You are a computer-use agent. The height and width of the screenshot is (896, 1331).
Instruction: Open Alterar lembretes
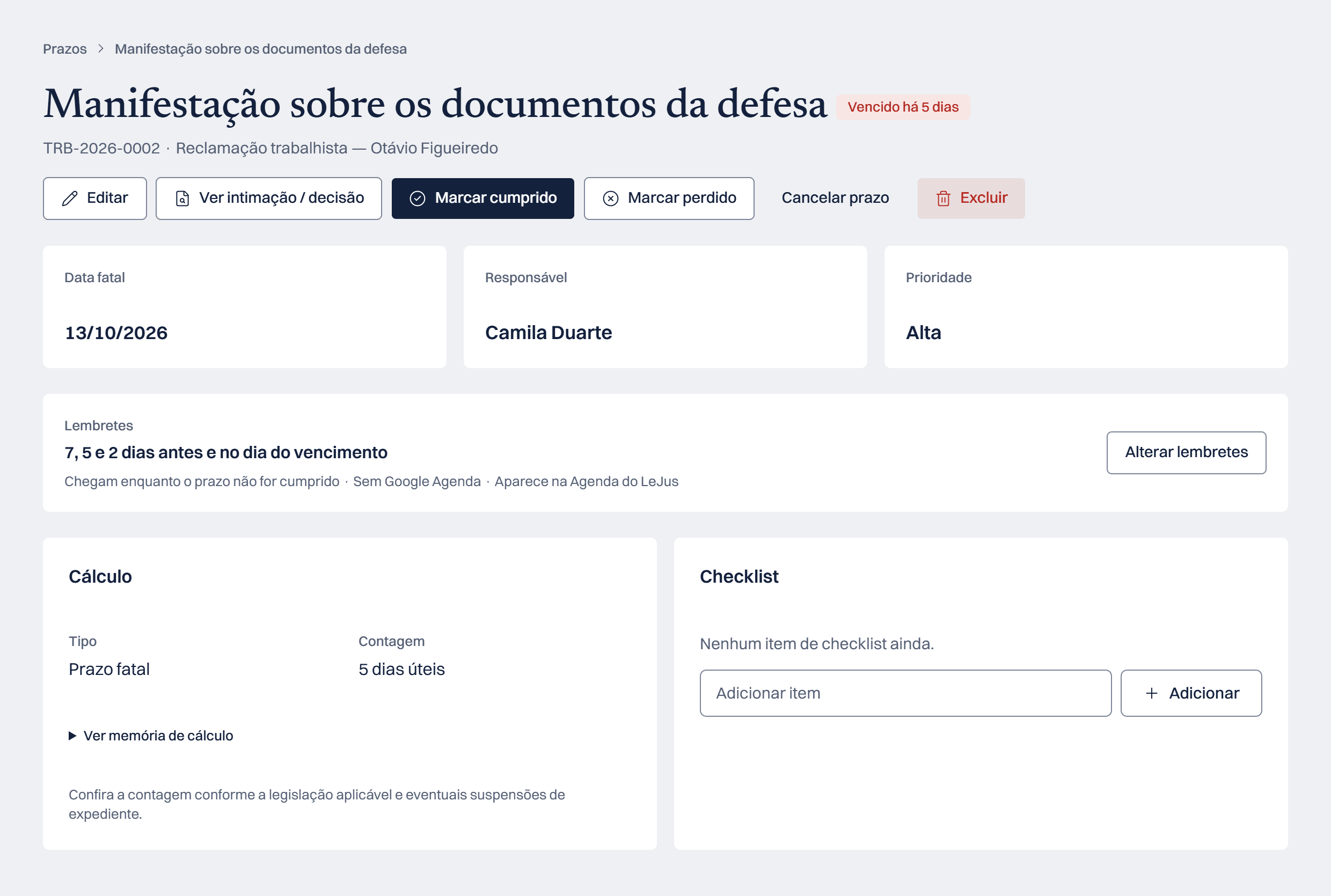coord(1186,452)
